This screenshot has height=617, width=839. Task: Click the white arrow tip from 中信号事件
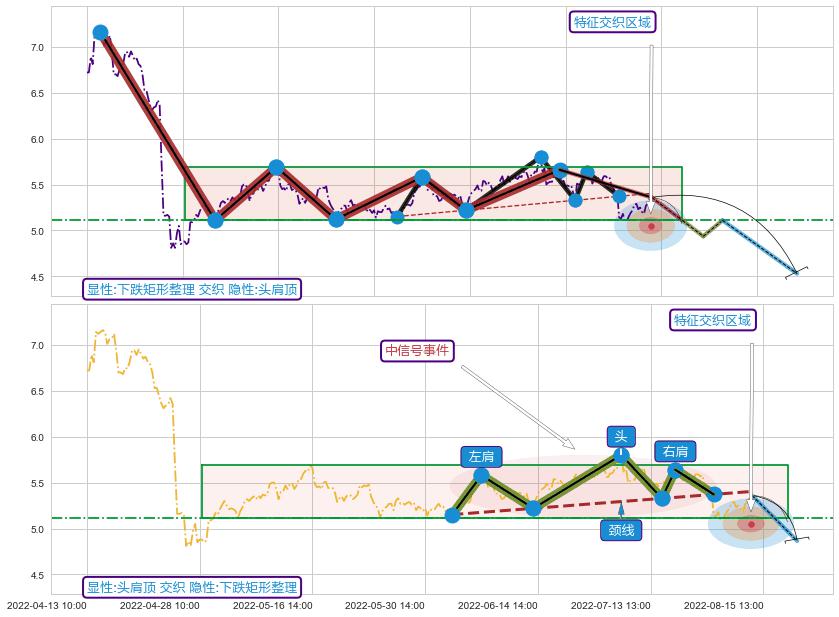coord(572,446)
